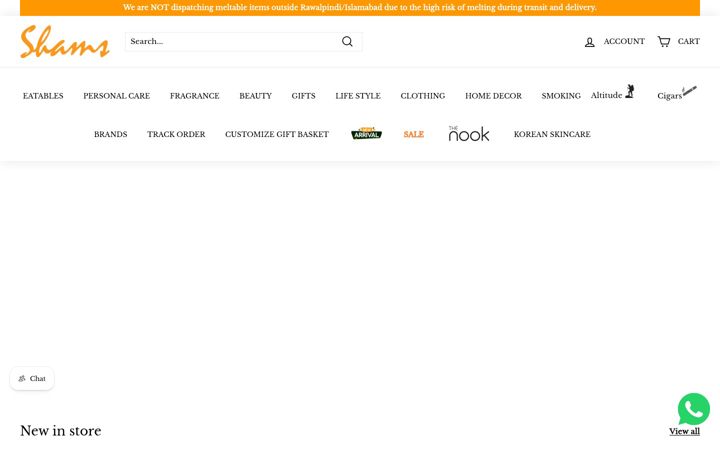Open the account user icon
720x450 pixels.
tap(590, 42)
